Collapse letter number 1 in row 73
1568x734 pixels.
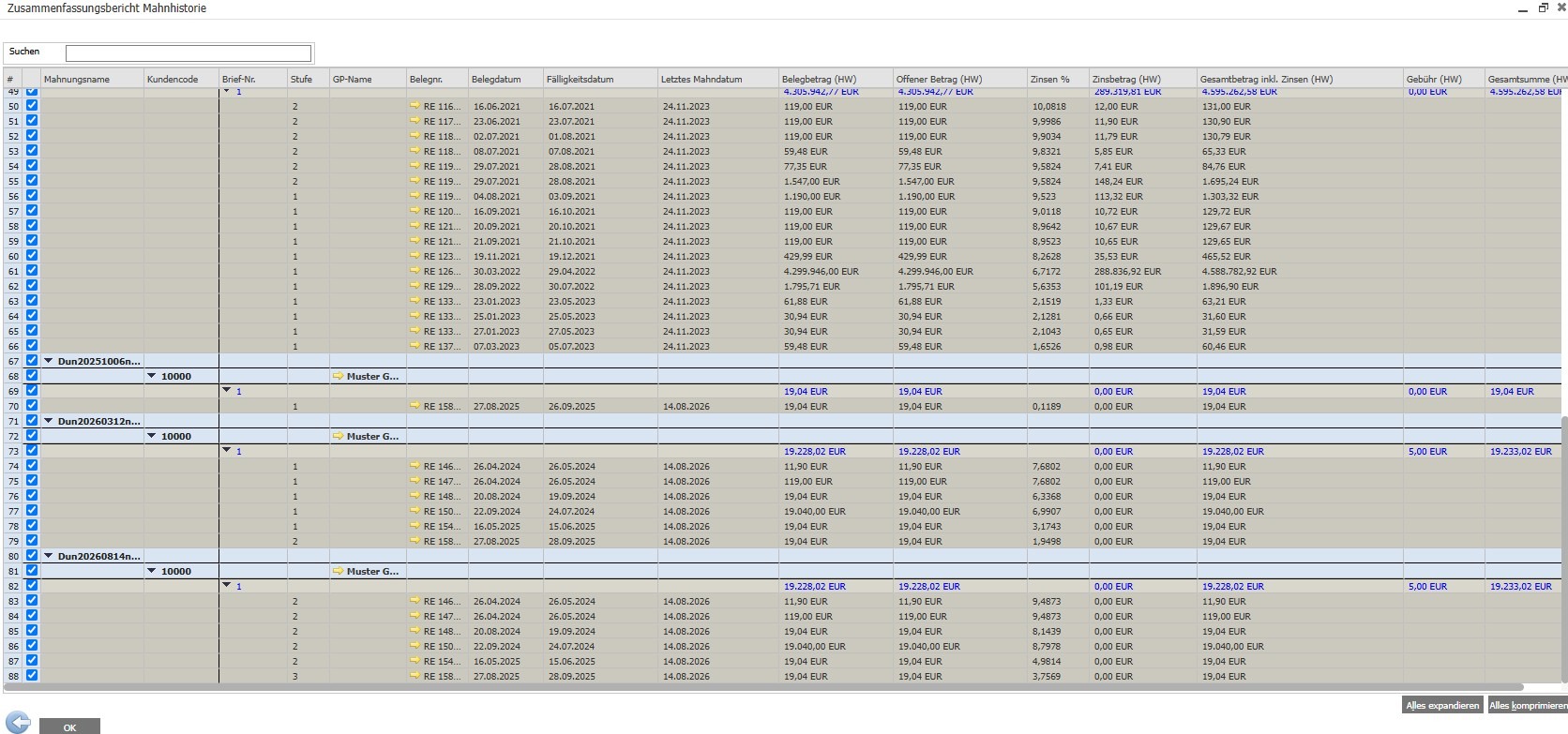pyautogui.click(x=227, y=450)
